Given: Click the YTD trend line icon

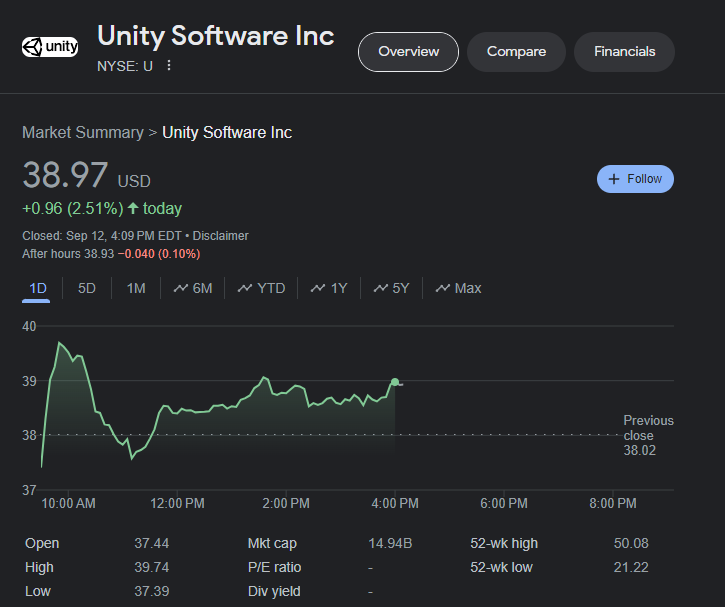Looking at the screenshot, I should (245, 288).
